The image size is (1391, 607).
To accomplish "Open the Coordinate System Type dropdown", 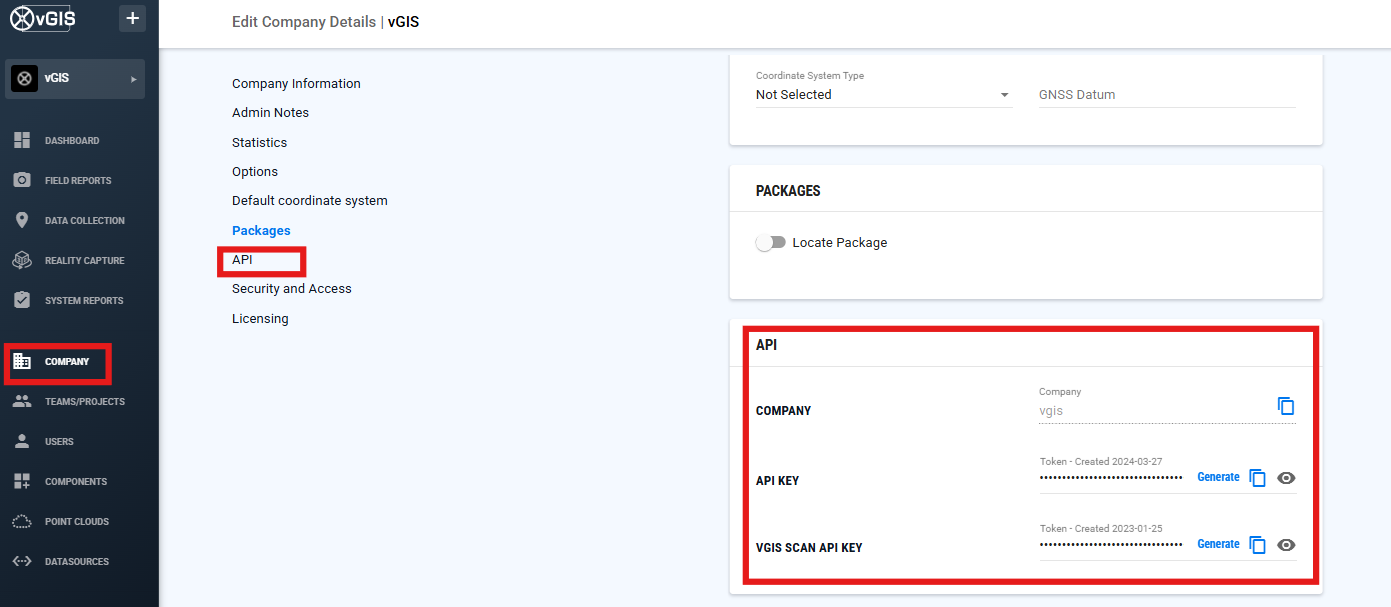I will (883, 95).
